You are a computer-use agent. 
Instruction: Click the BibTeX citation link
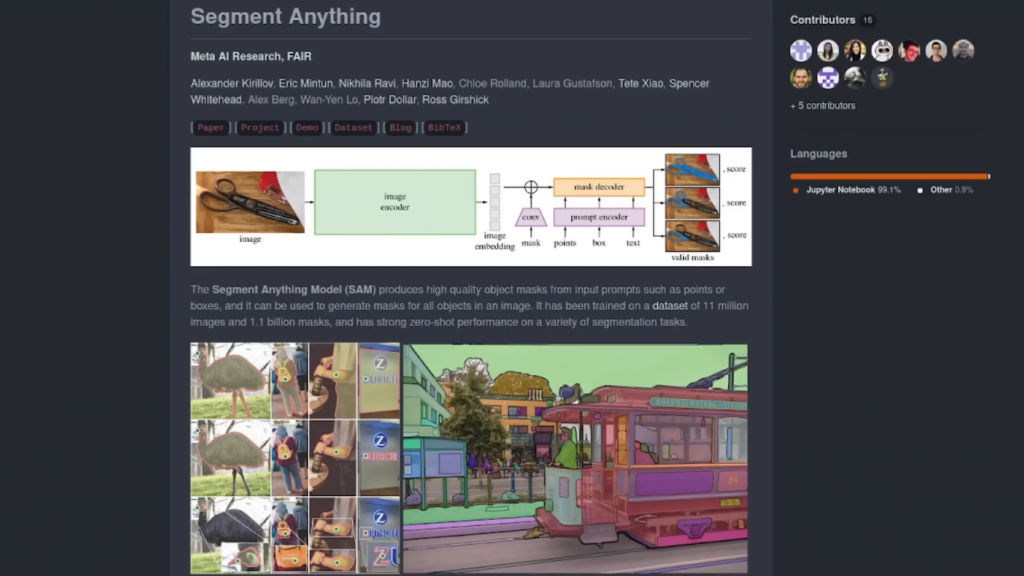point(444,128)
